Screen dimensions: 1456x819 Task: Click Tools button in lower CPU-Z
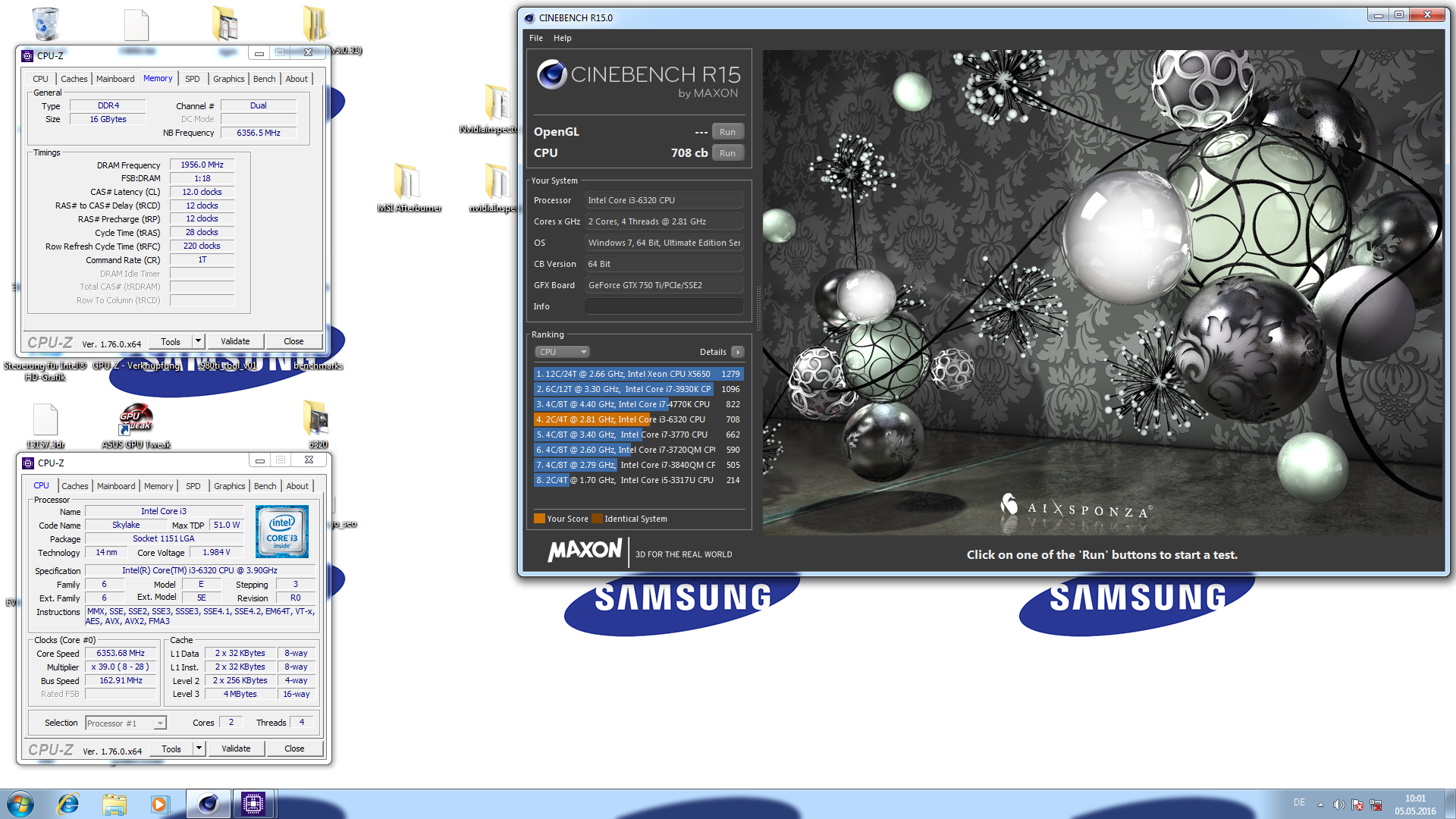[171, 748]
